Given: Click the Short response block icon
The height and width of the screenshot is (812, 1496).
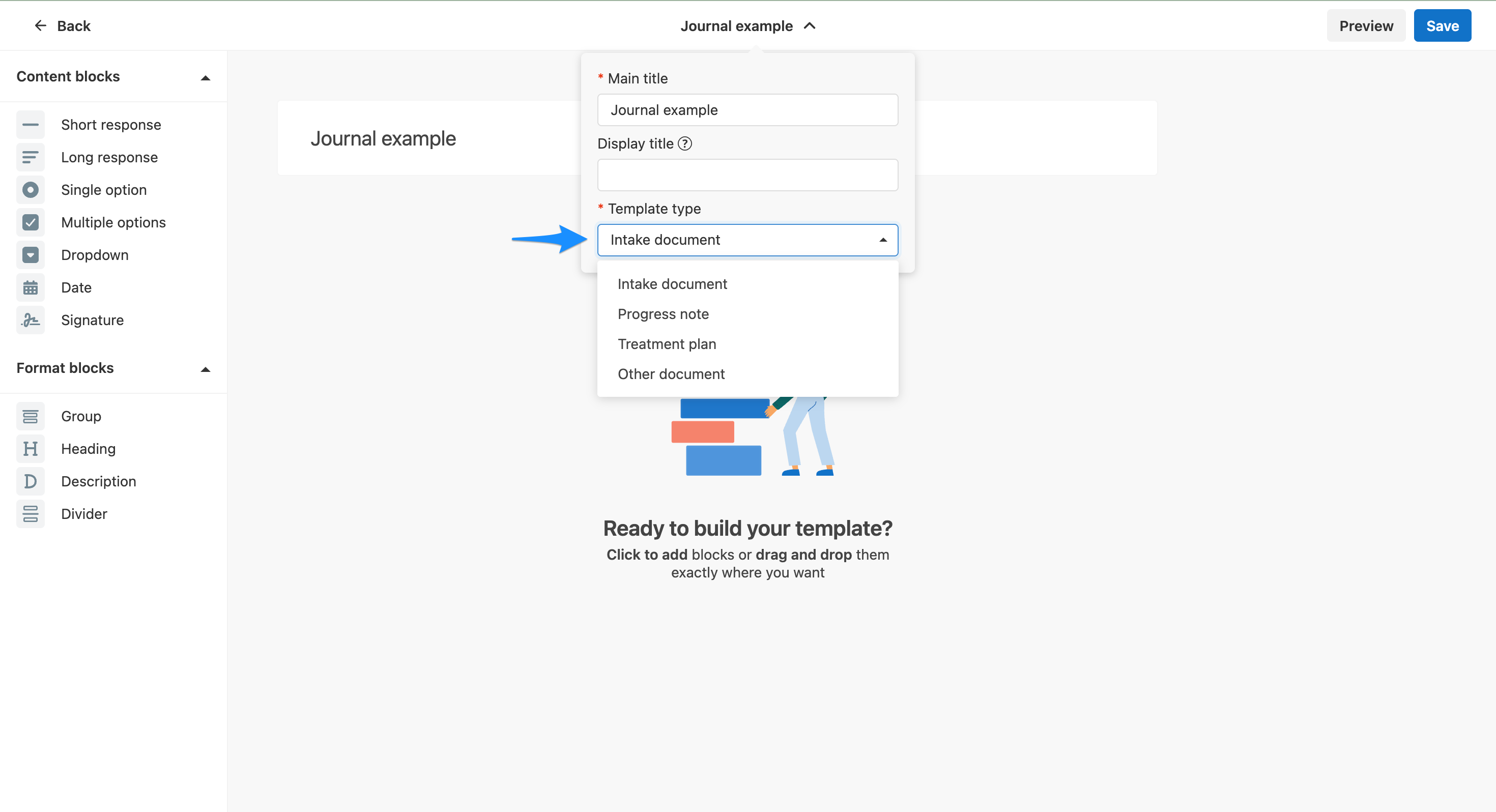Looking at the screenshot, I should [30, 125].
